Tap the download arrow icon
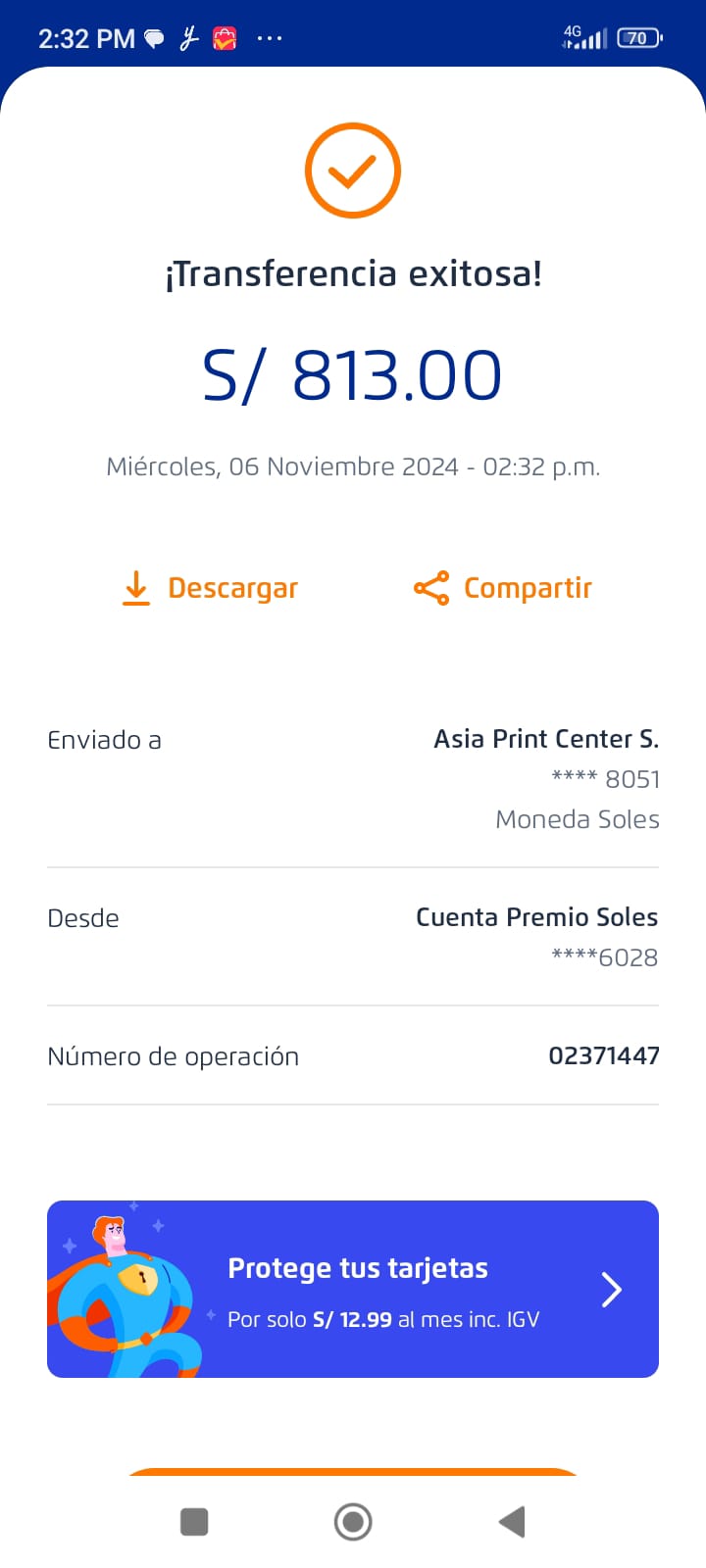 (136, 588)
